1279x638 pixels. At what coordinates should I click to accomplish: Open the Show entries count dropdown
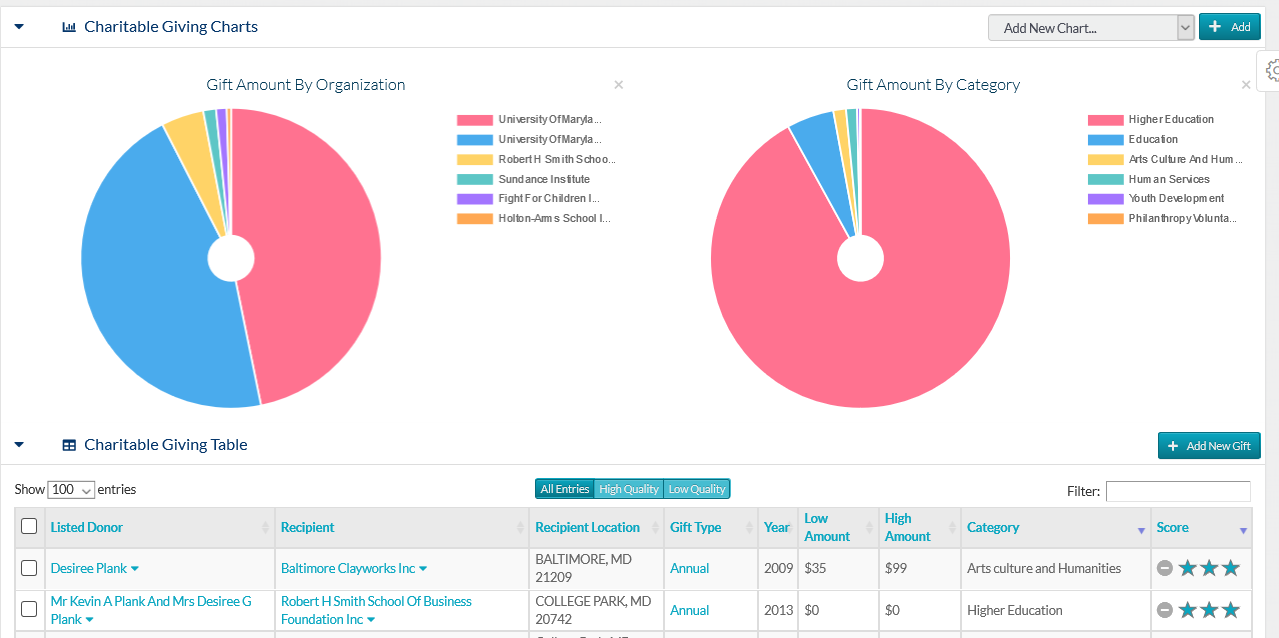coord(71,490)
